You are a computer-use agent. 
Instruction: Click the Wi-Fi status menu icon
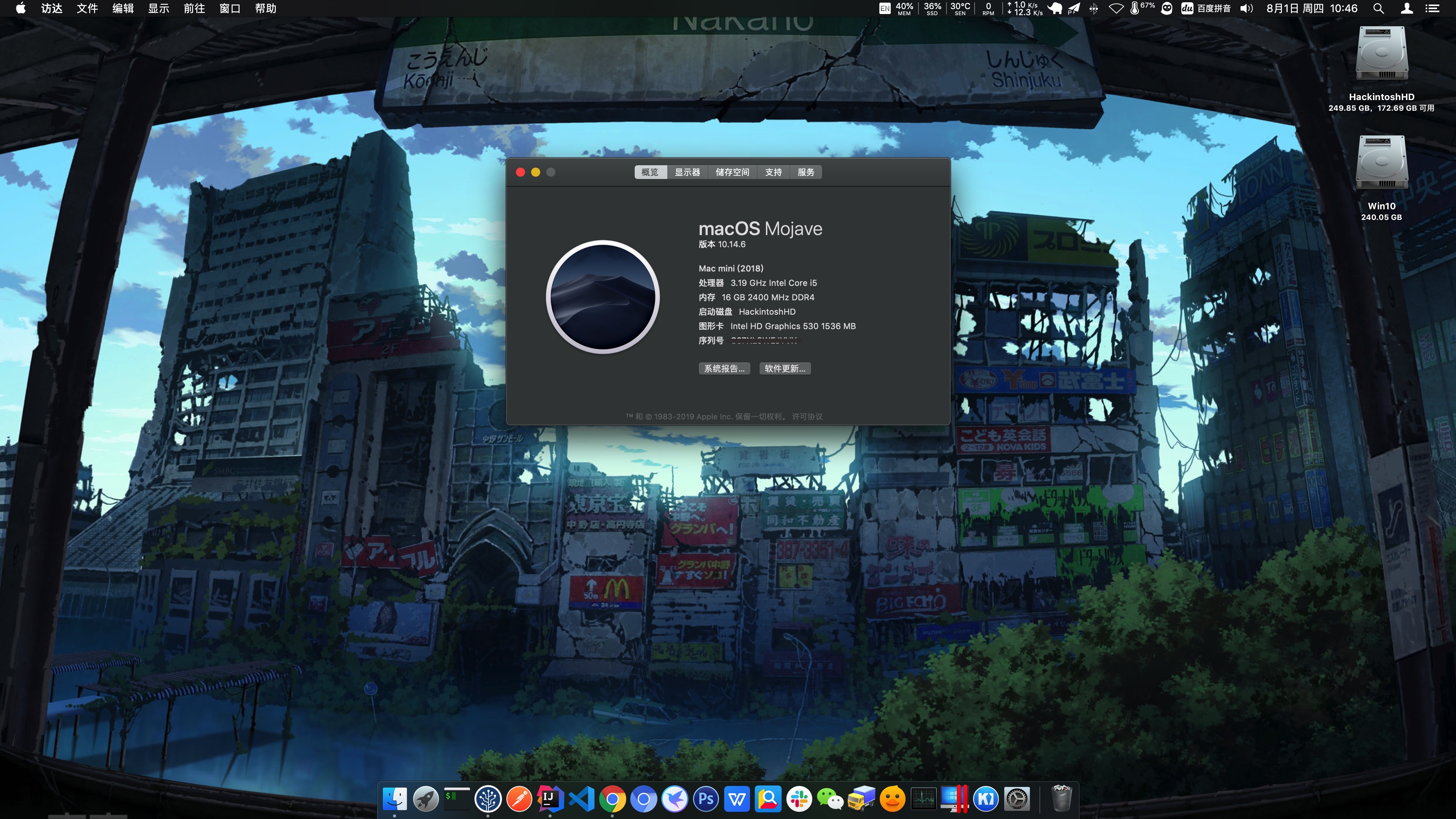[x=1116, y=8]
